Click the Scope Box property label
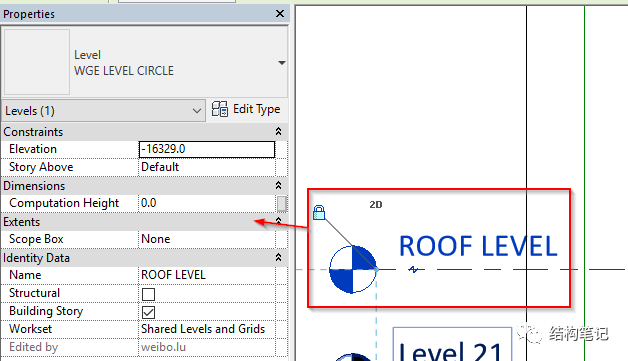The height and width of the screenshot is (361, 628). [x=36, y=239]
